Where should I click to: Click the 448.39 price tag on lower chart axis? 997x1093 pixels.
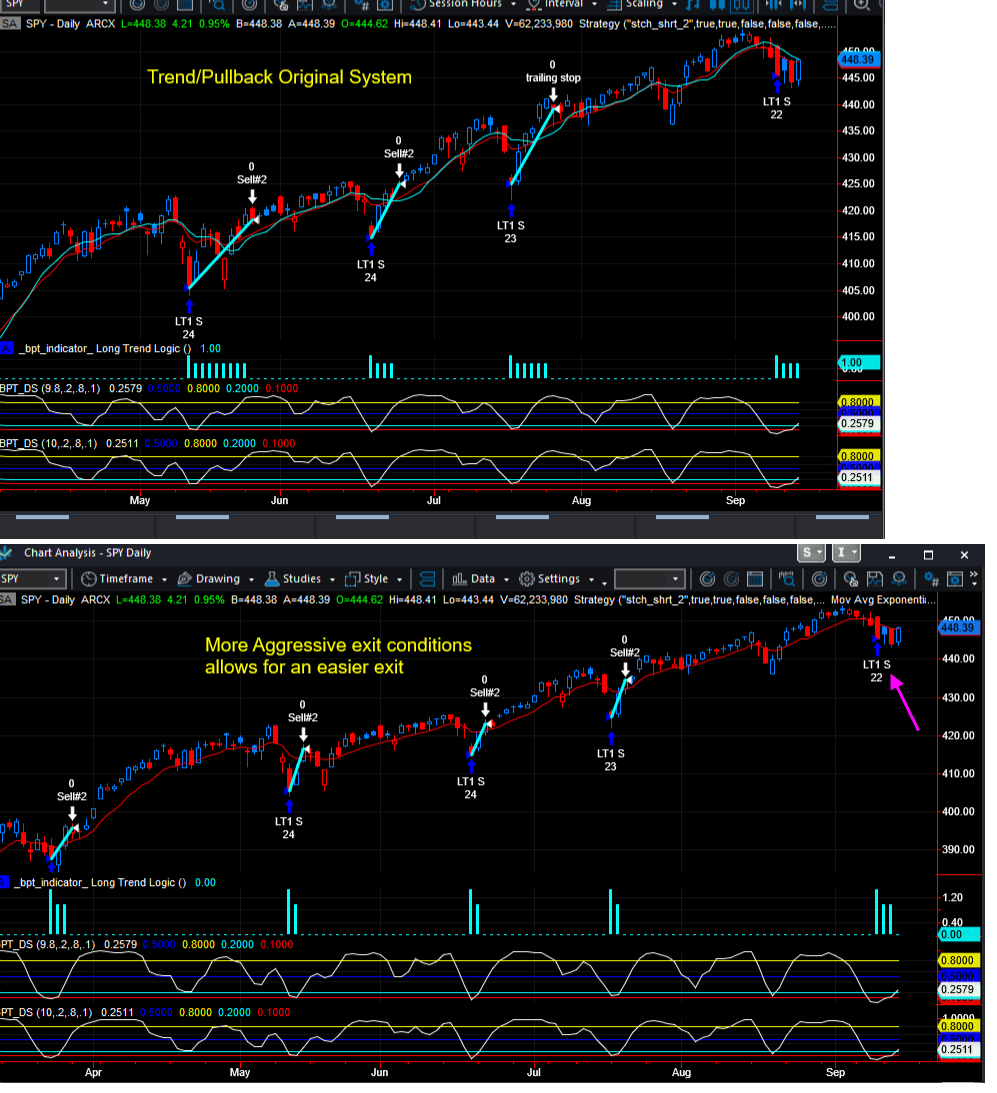click(958, 627)
